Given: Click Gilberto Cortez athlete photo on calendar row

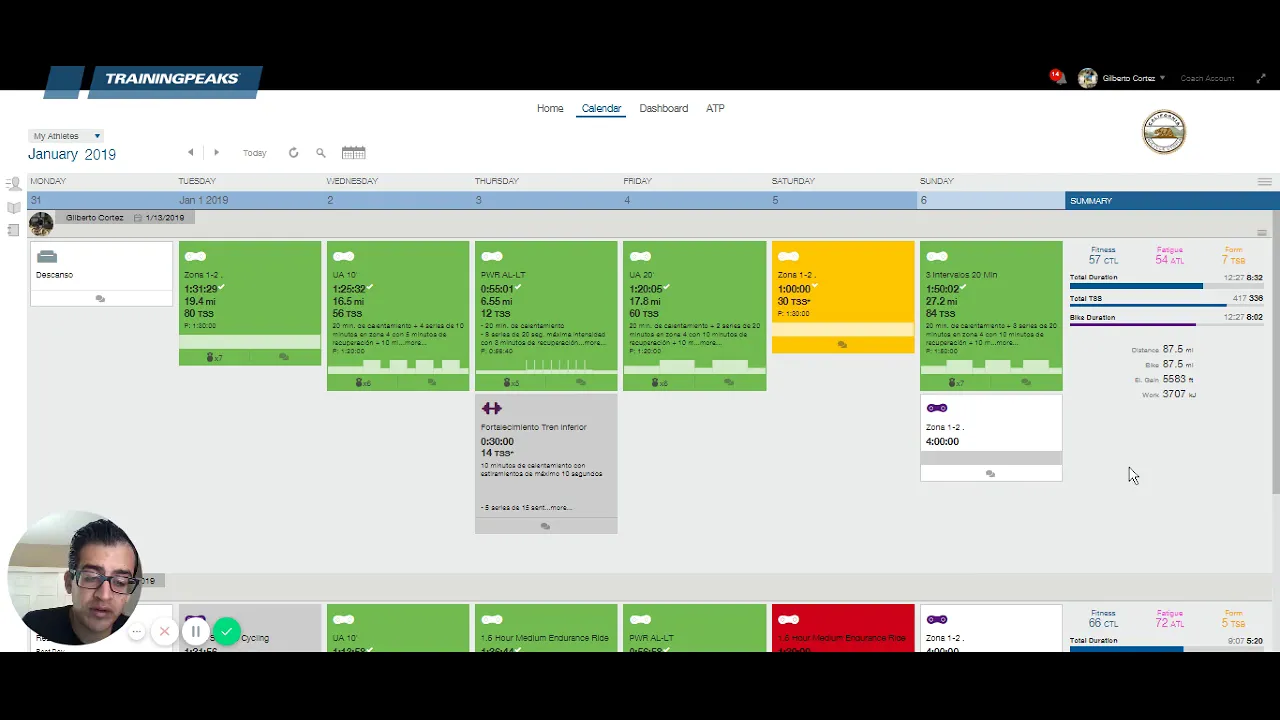Looking at the screenshot, I should (41, 223).
